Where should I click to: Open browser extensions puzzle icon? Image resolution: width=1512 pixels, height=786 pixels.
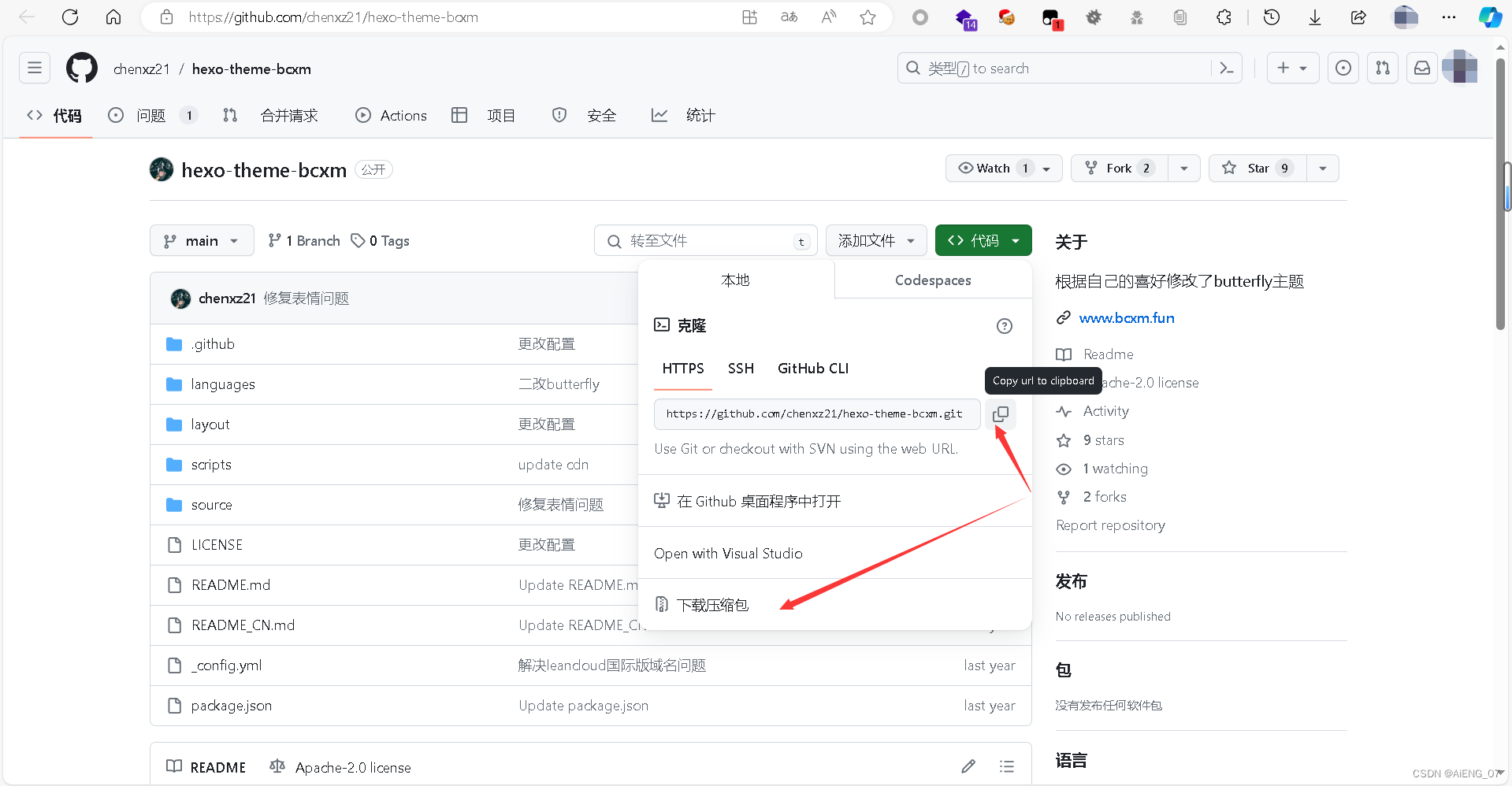pyautogui.click(x=1224, y=17)
